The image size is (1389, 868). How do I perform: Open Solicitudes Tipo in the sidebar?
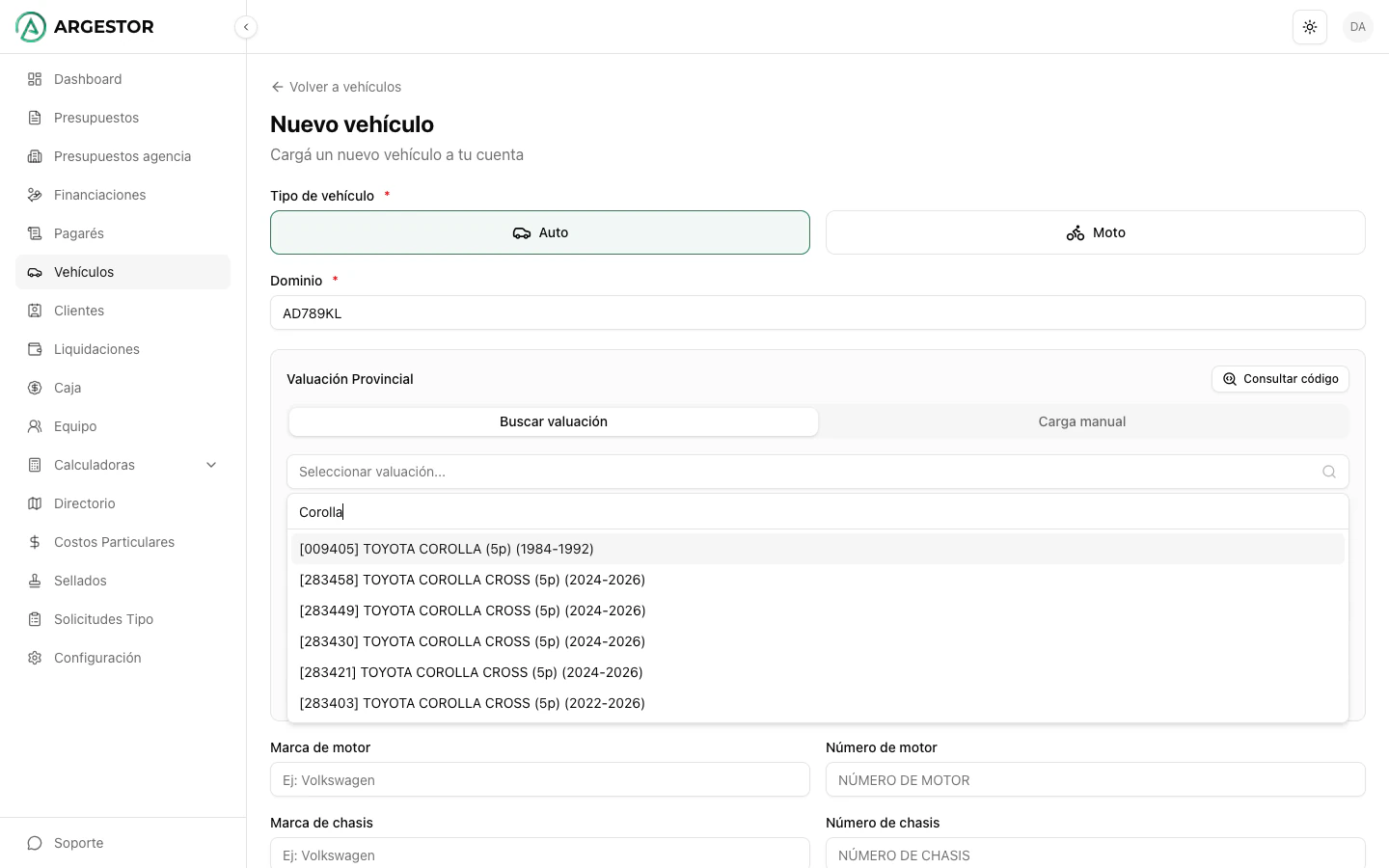pos(123,619)
